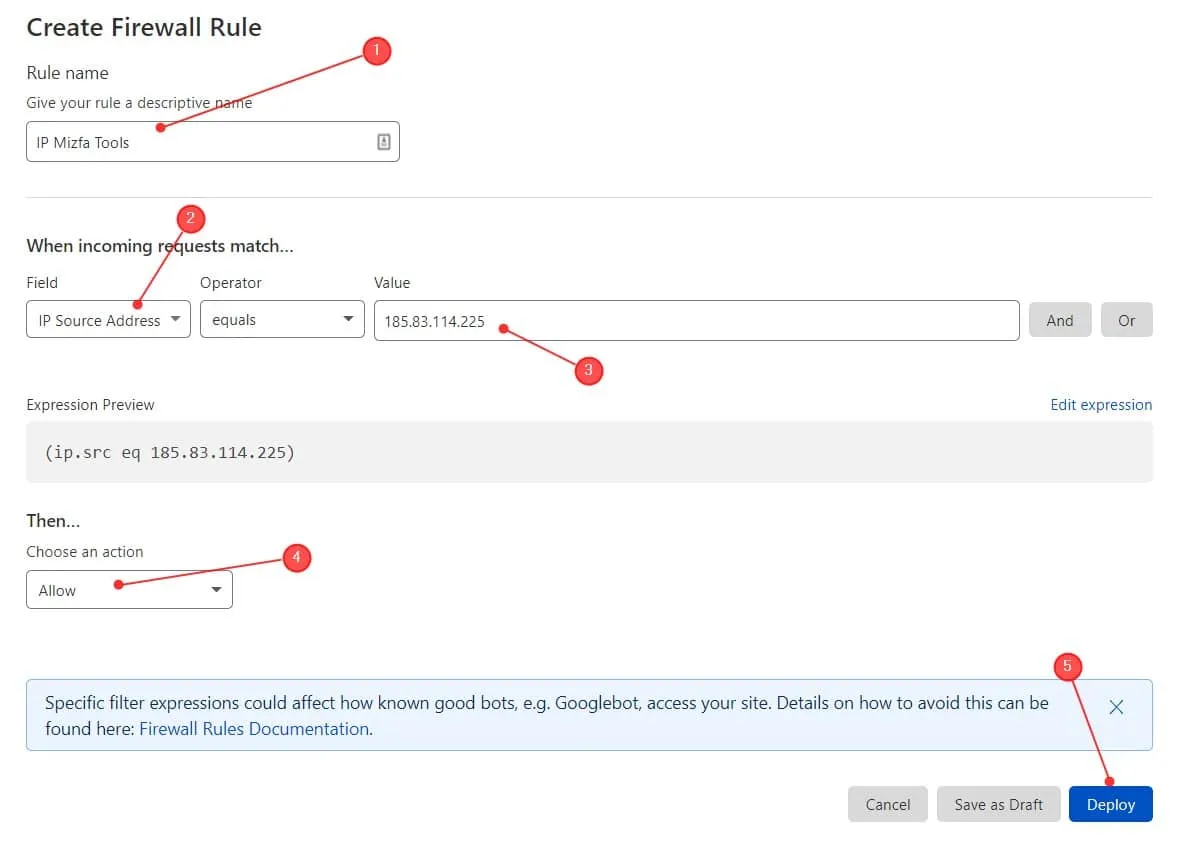
Task: Open Firewall Rules Documentation link
Action: coord(254,728)
